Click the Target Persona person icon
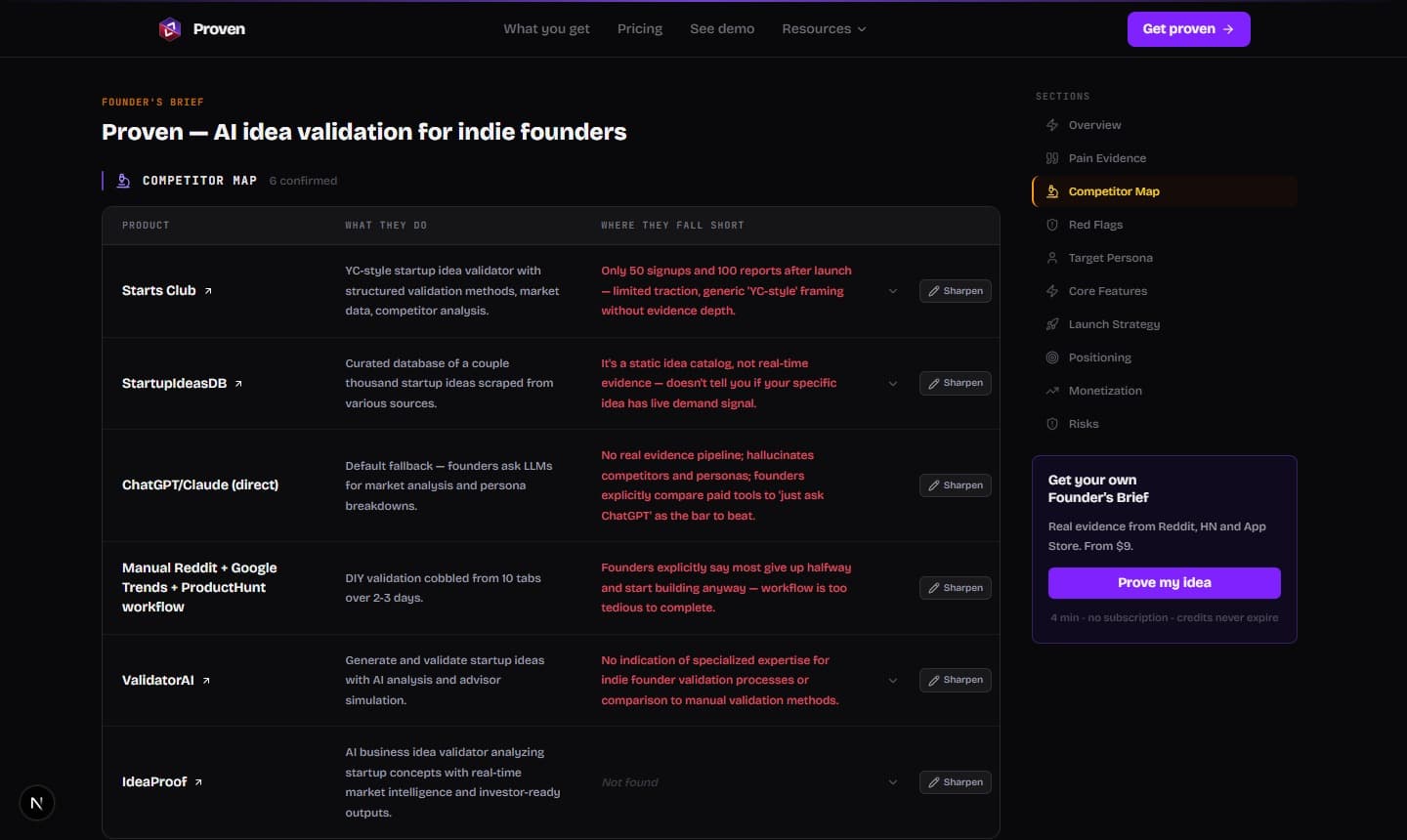Screen dimensions: 1407x840 [x=1052, y=258]
